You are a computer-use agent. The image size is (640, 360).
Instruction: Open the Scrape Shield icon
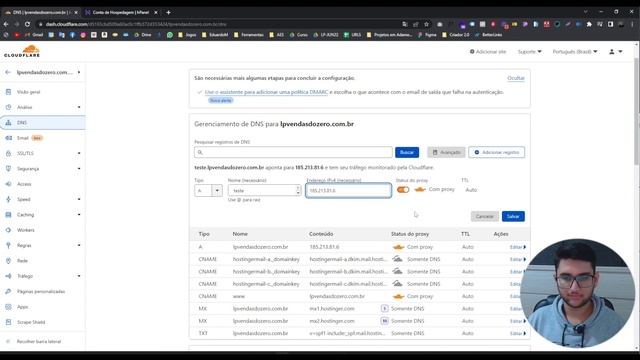click(9, 322)
